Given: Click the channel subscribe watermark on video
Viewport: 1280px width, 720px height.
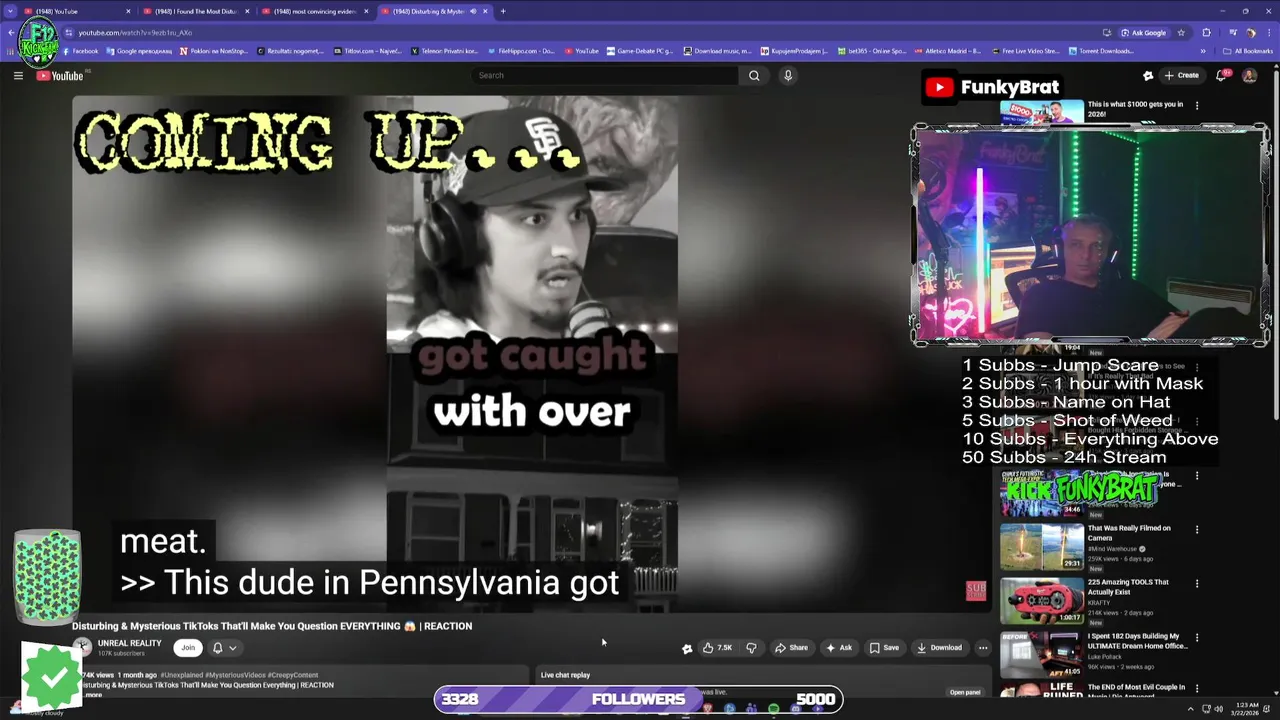Looking at the screenshot, I should (x=976, y=591).
